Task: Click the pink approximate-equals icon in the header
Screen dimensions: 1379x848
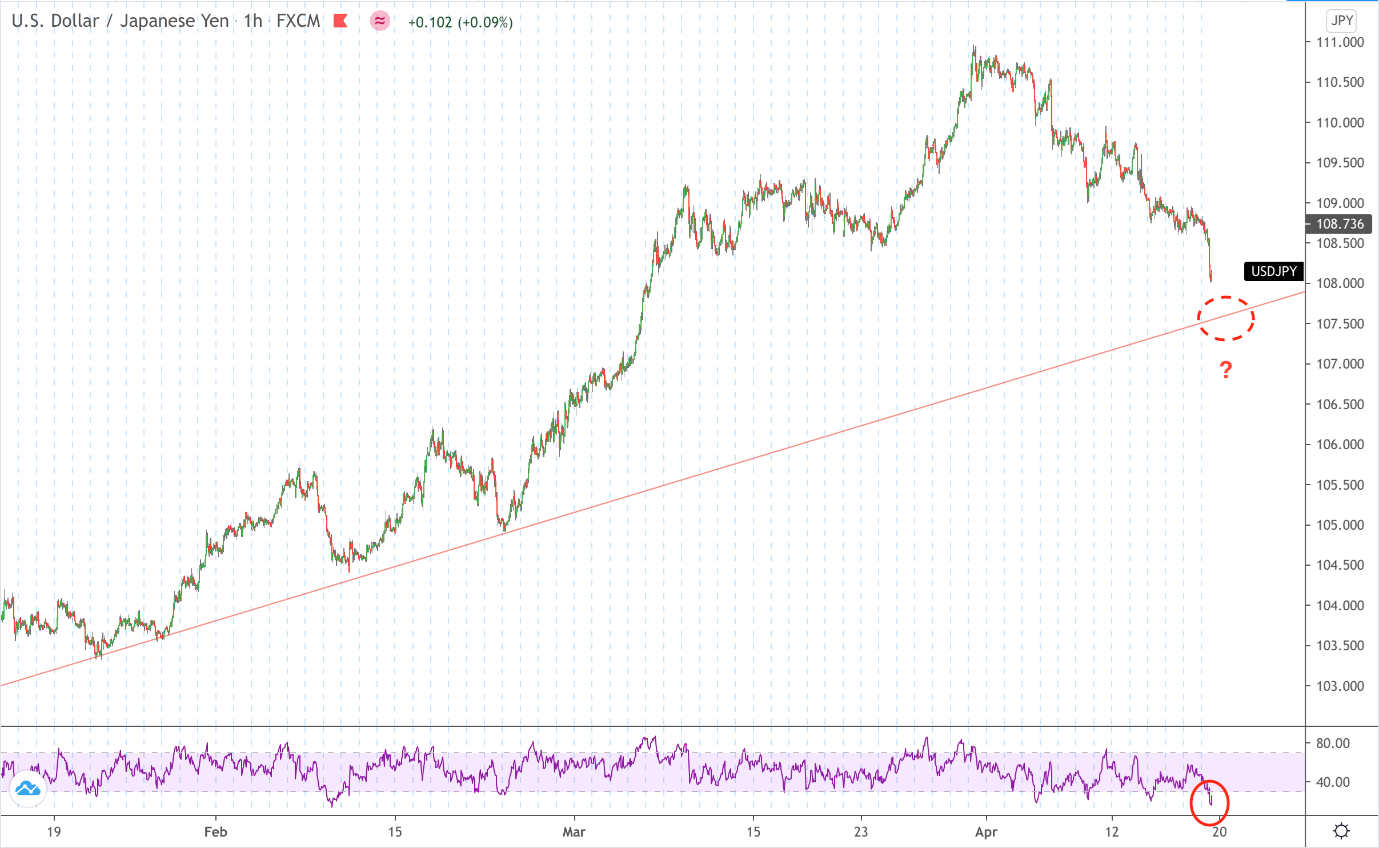Action: click(380, 20)
